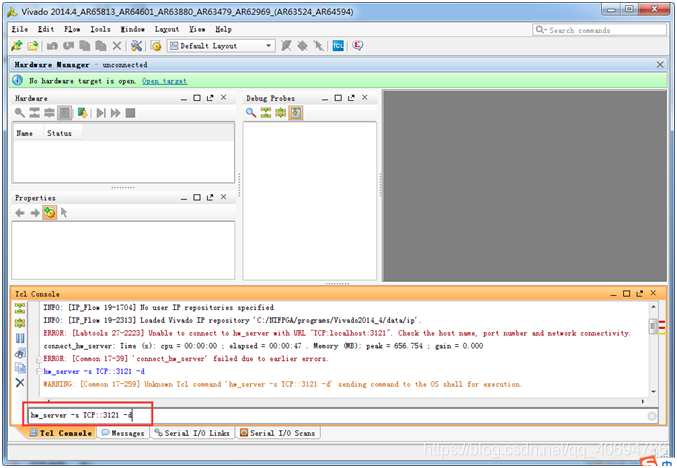Image resolution: width=677 pixels, height=468 pixels.
Task: Expand all items in Hardware panel
Action: (x=49, y=113)
